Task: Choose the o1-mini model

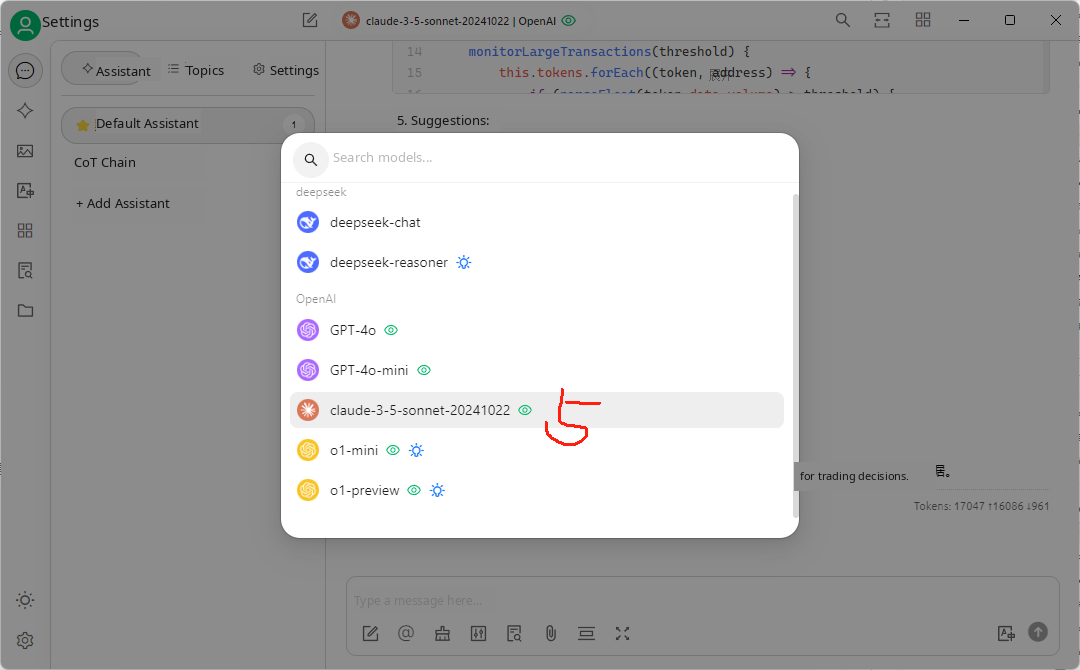Action: [x=537, y=450]
